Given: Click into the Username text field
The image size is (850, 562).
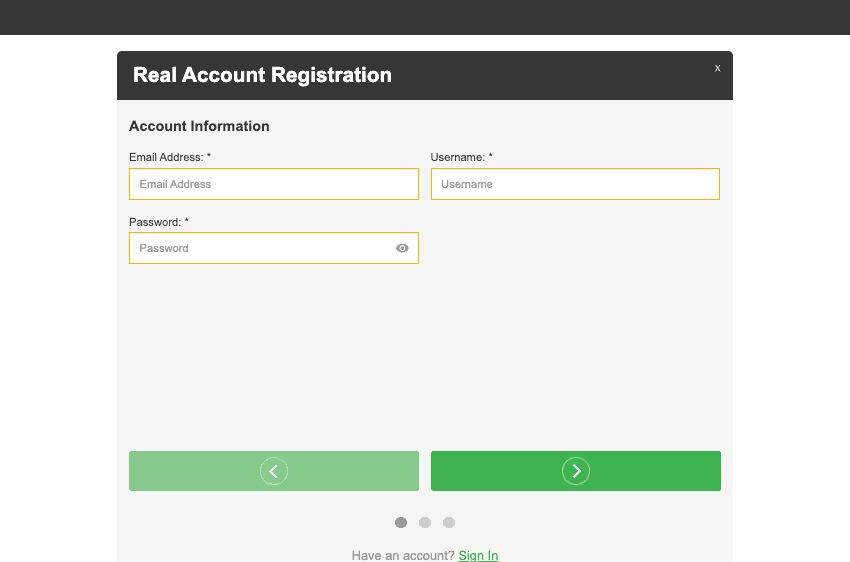Looking at the screenshot, I should pyautogui.click(x=575, y=184).
